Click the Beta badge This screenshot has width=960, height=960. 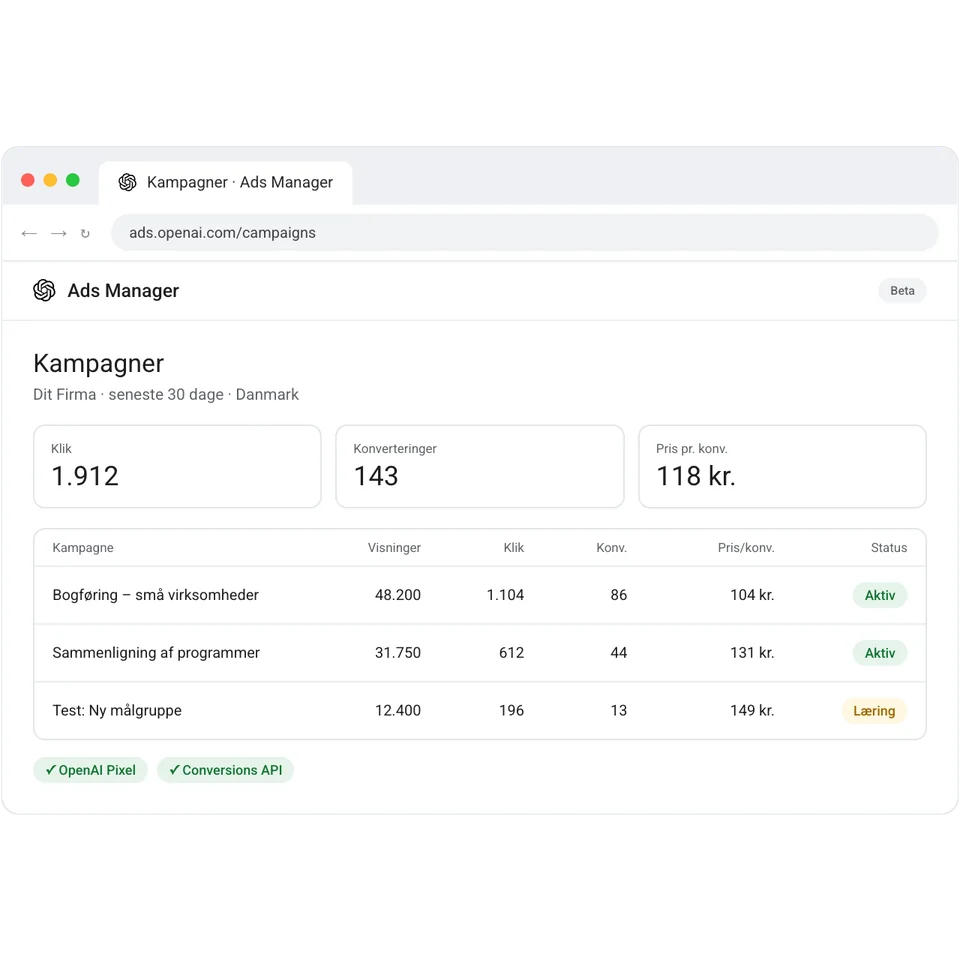point(902,291)
